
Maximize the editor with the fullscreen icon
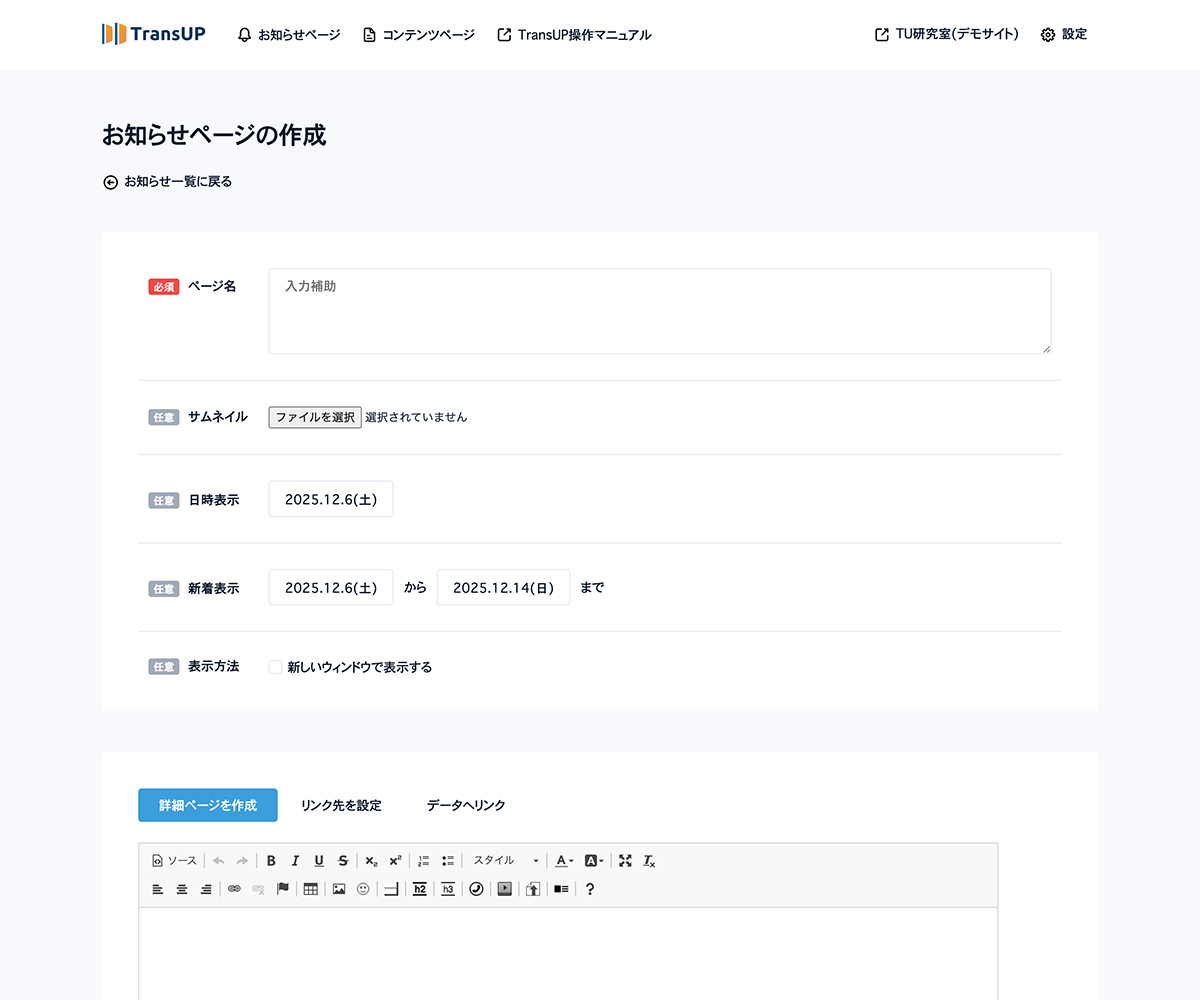tap(625, 861)
